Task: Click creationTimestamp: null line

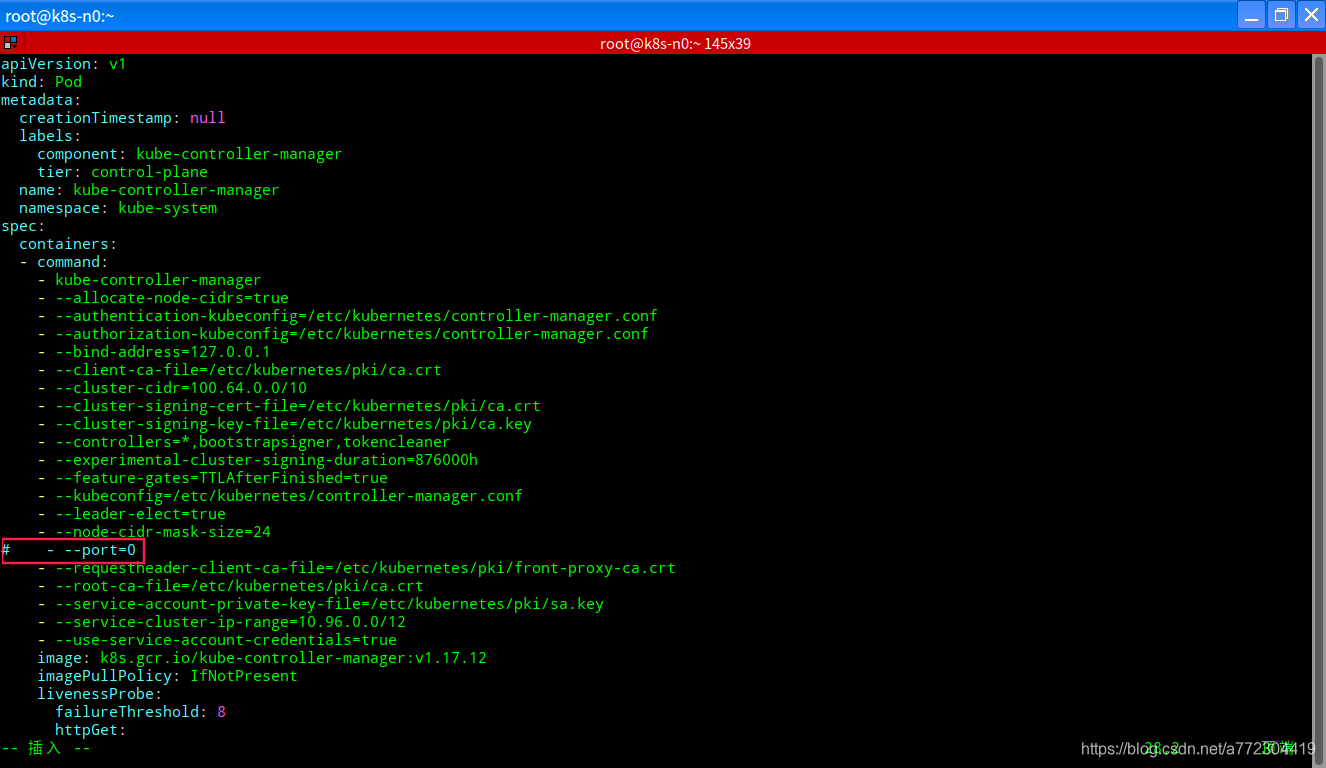Action: click(x=122, y=117)
